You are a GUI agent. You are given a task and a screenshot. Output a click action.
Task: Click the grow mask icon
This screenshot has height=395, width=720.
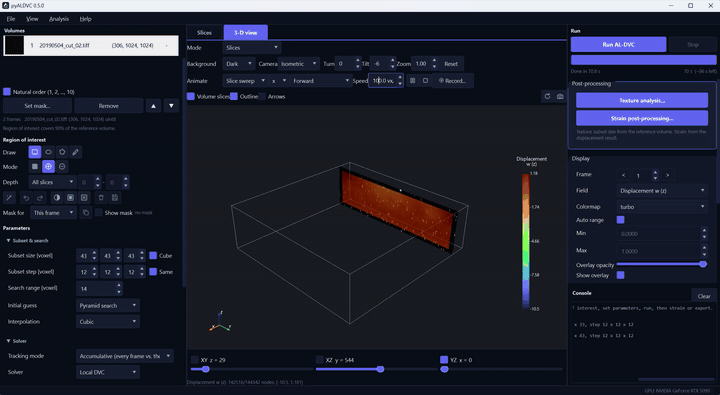click(x=70, y=198)
